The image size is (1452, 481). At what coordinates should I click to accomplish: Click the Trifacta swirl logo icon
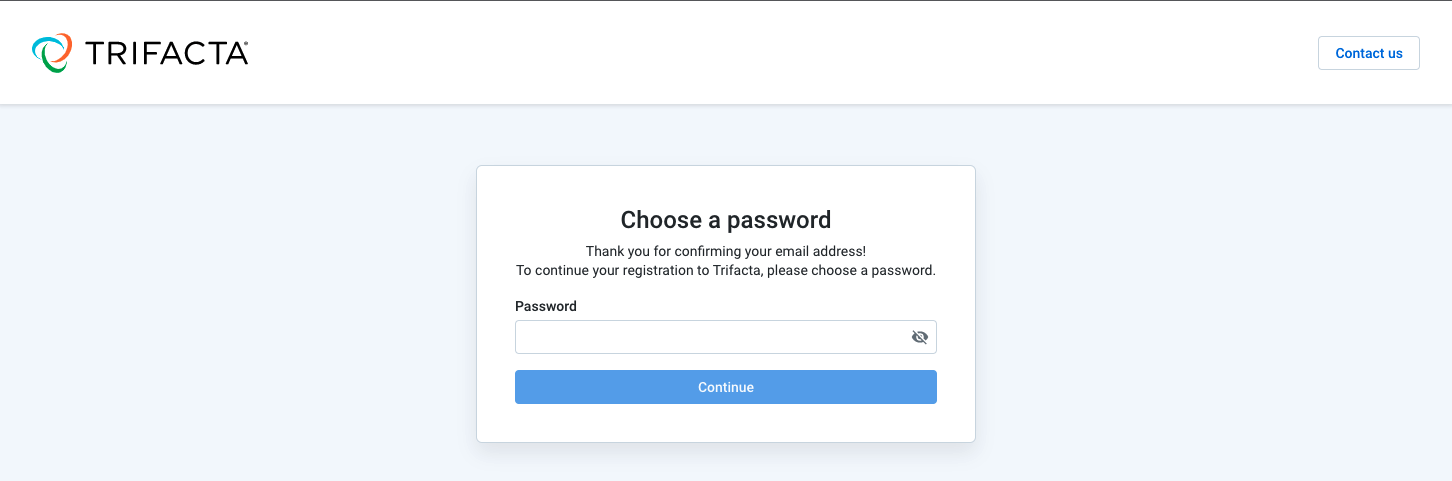tap(52, 53)
